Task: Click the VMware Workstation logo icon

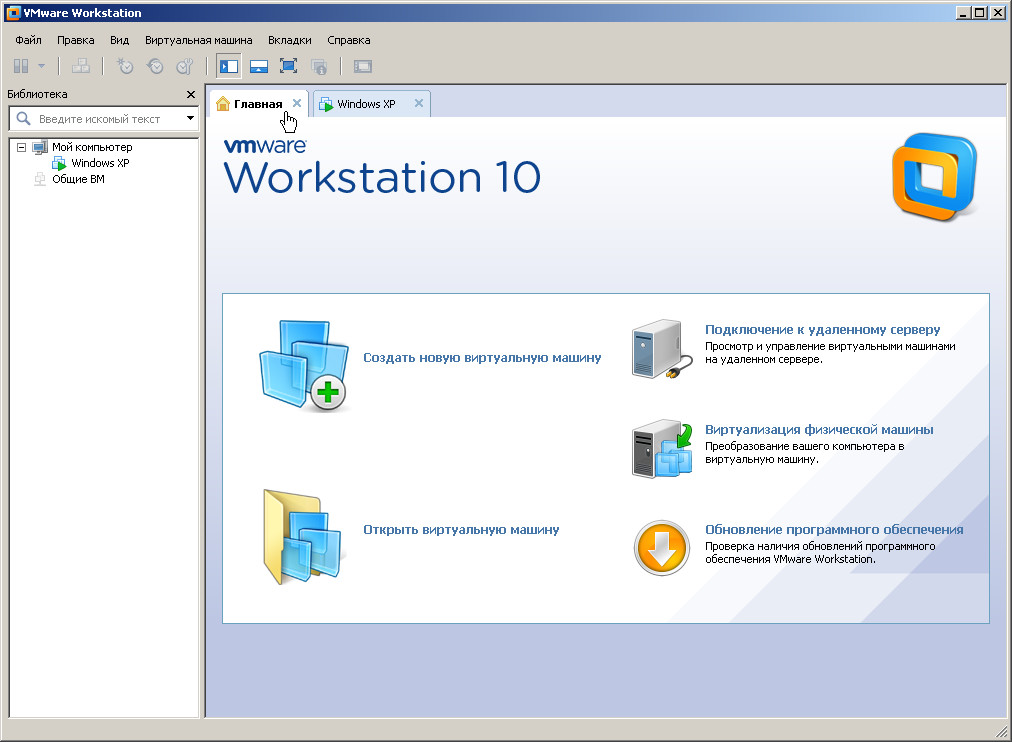Action: (x=935, y=177)
